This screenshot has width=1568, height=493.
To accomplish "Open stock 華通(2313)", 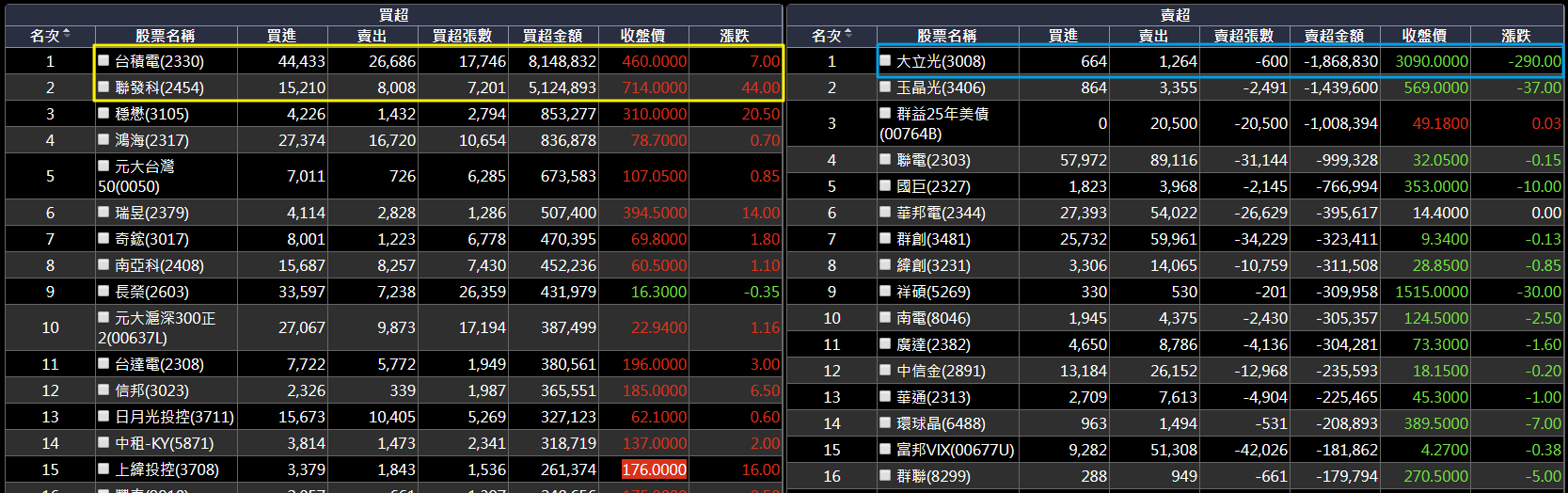I will tap(933, 397).
